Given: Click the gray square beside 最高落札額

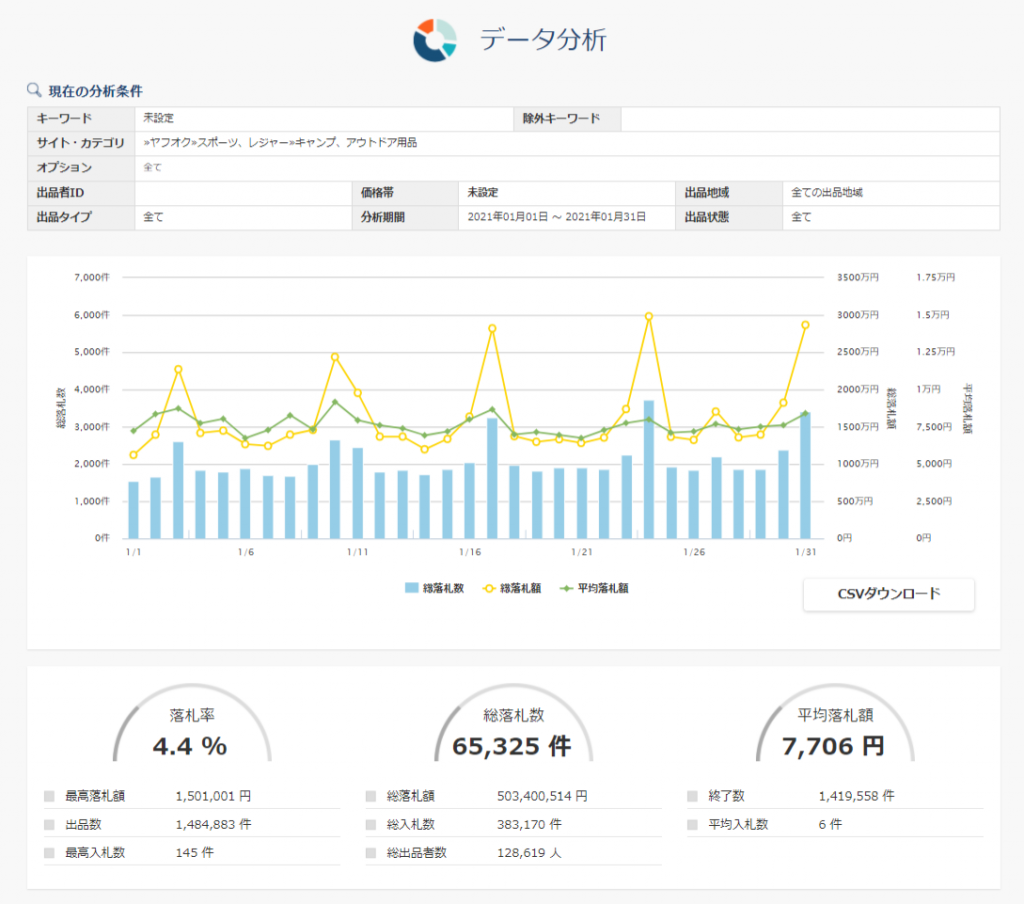Looking at the screenshot, I should [x=49, y=797].
